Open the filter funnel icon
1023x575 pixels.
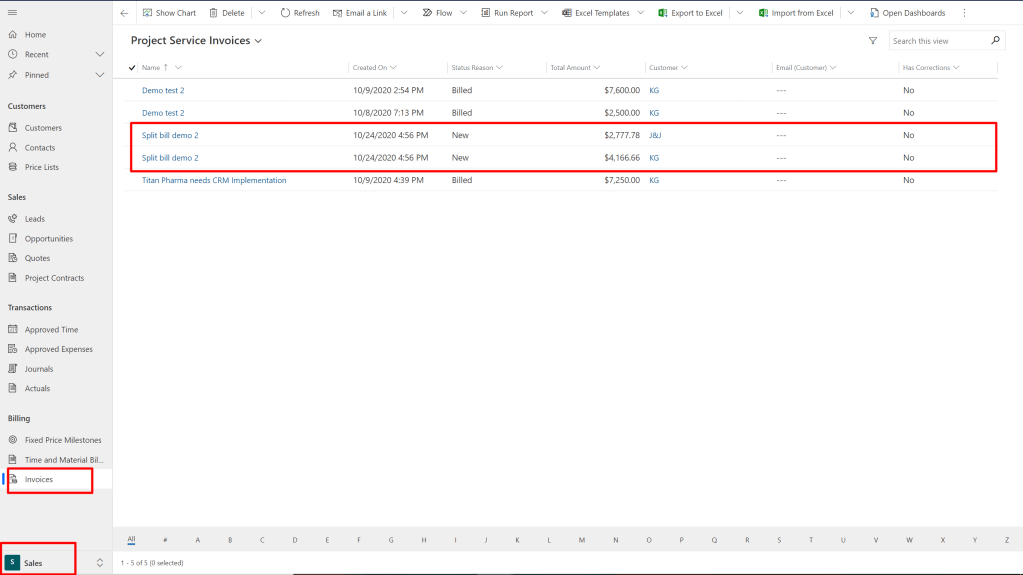[x=873, y=41]
